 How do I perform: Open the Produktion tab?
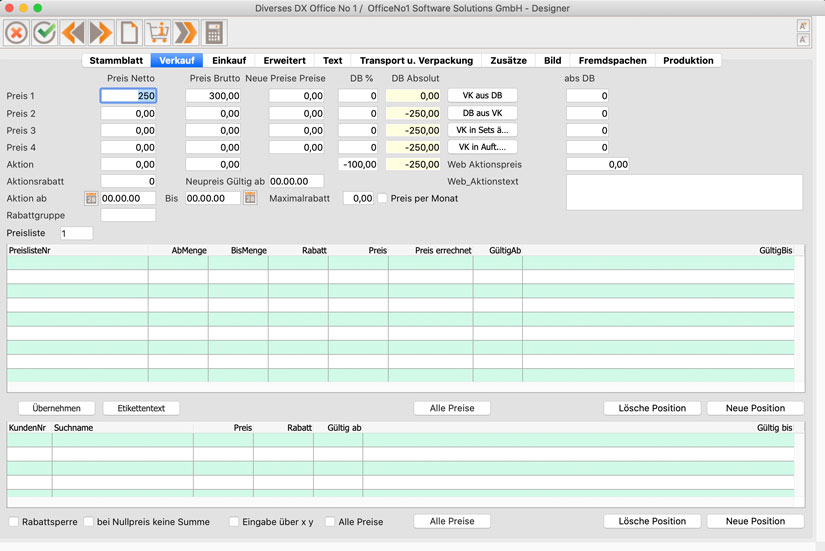click(x=688, y=61)
